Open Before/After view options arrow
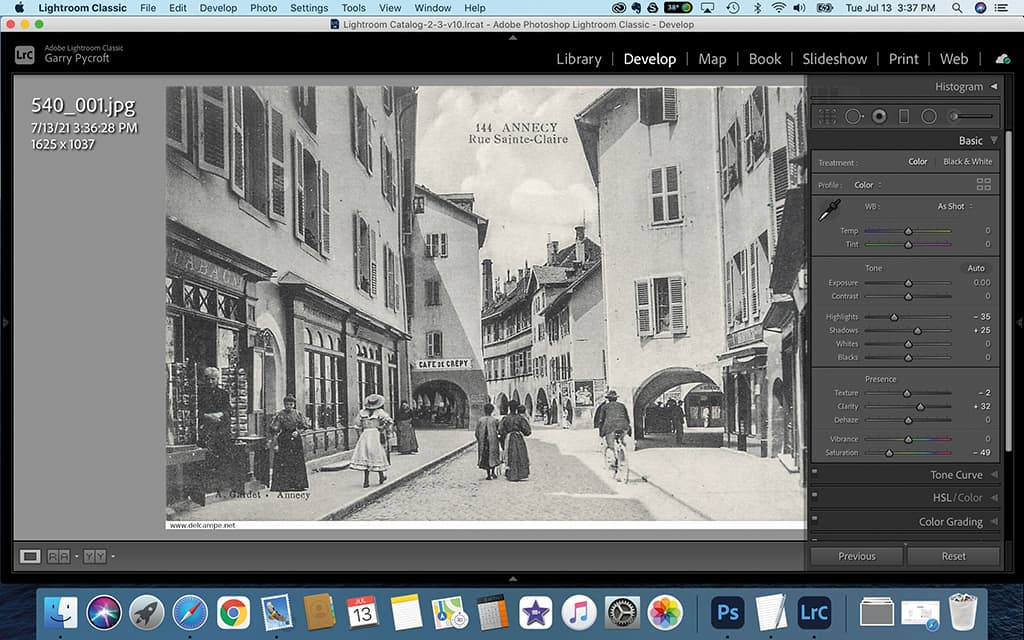 point(113,556)
